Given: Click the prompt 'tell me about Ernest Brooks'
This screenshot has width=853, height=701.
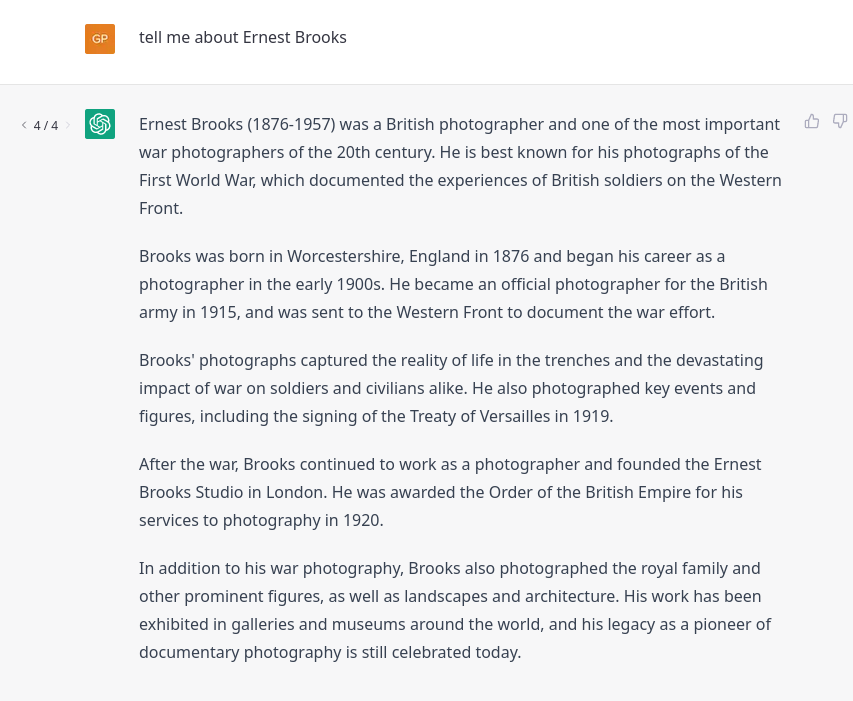Looking at the screenshot, I should 243,38.
